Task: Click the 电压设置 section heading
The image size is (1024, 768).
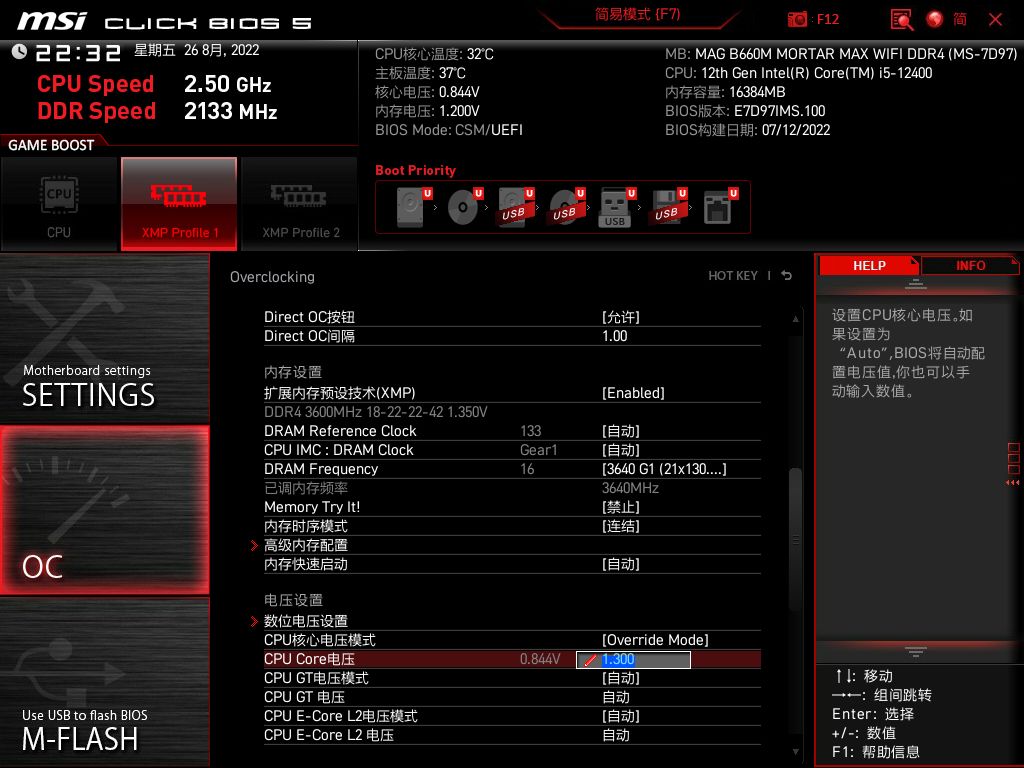Action: click(293, 600)
